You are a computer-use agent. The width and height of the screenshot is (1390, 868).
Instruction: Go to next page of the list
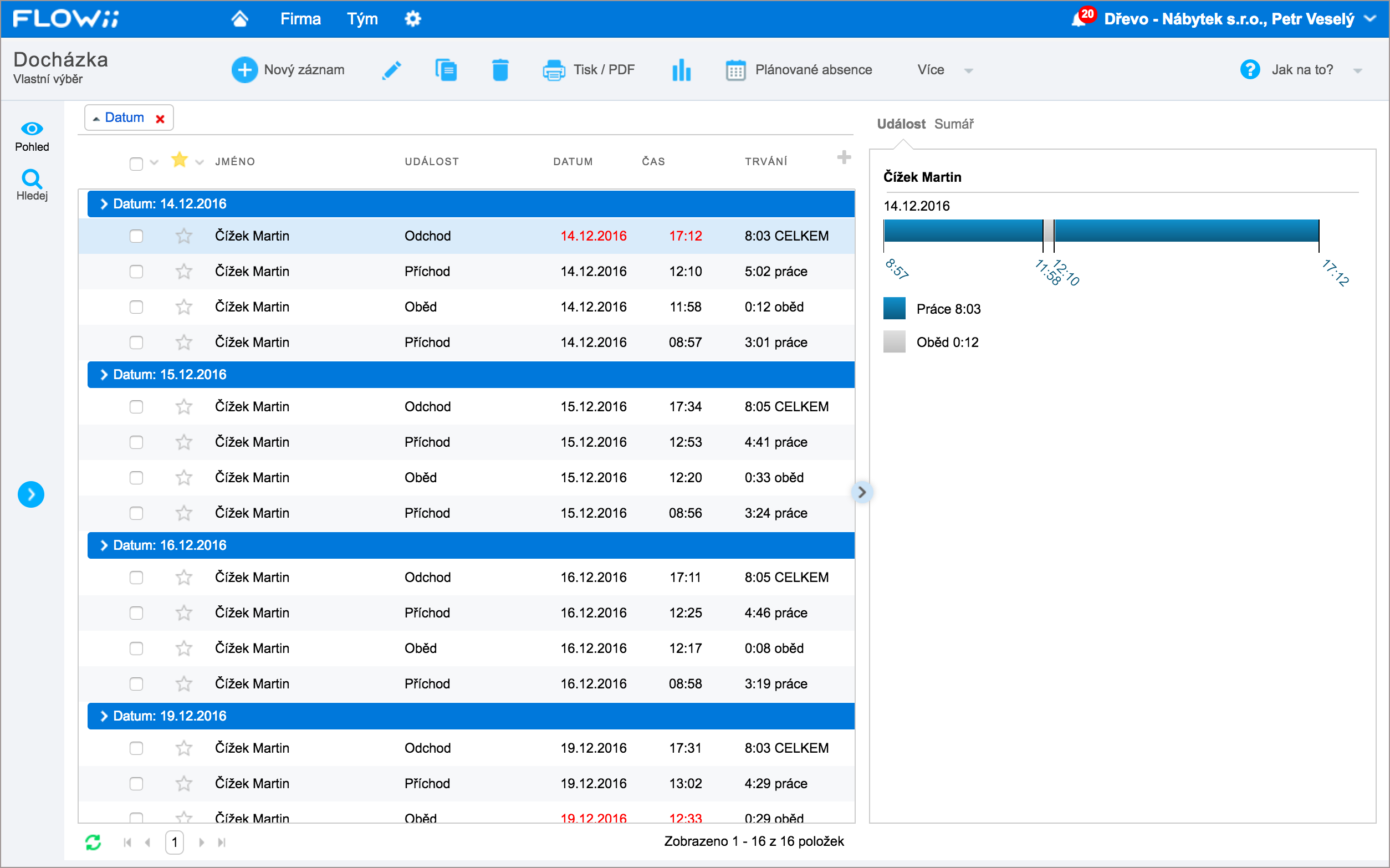[x=201, y=842]
